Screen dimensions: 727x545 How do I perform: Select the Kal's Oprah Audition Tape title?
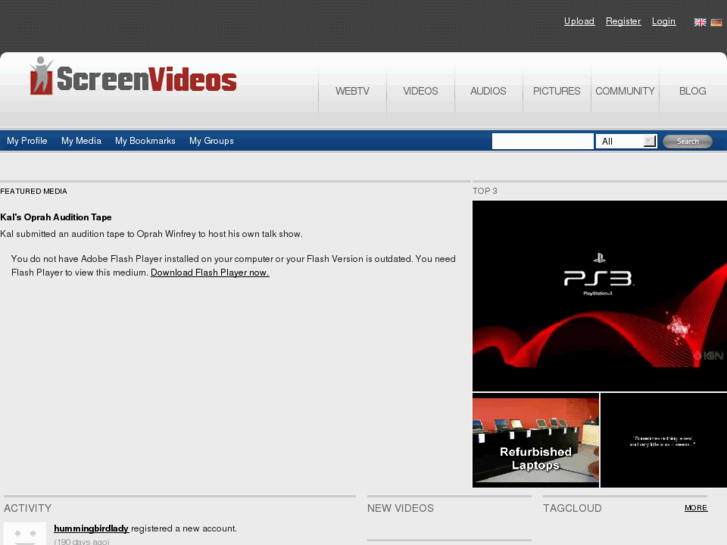point(56,217)
